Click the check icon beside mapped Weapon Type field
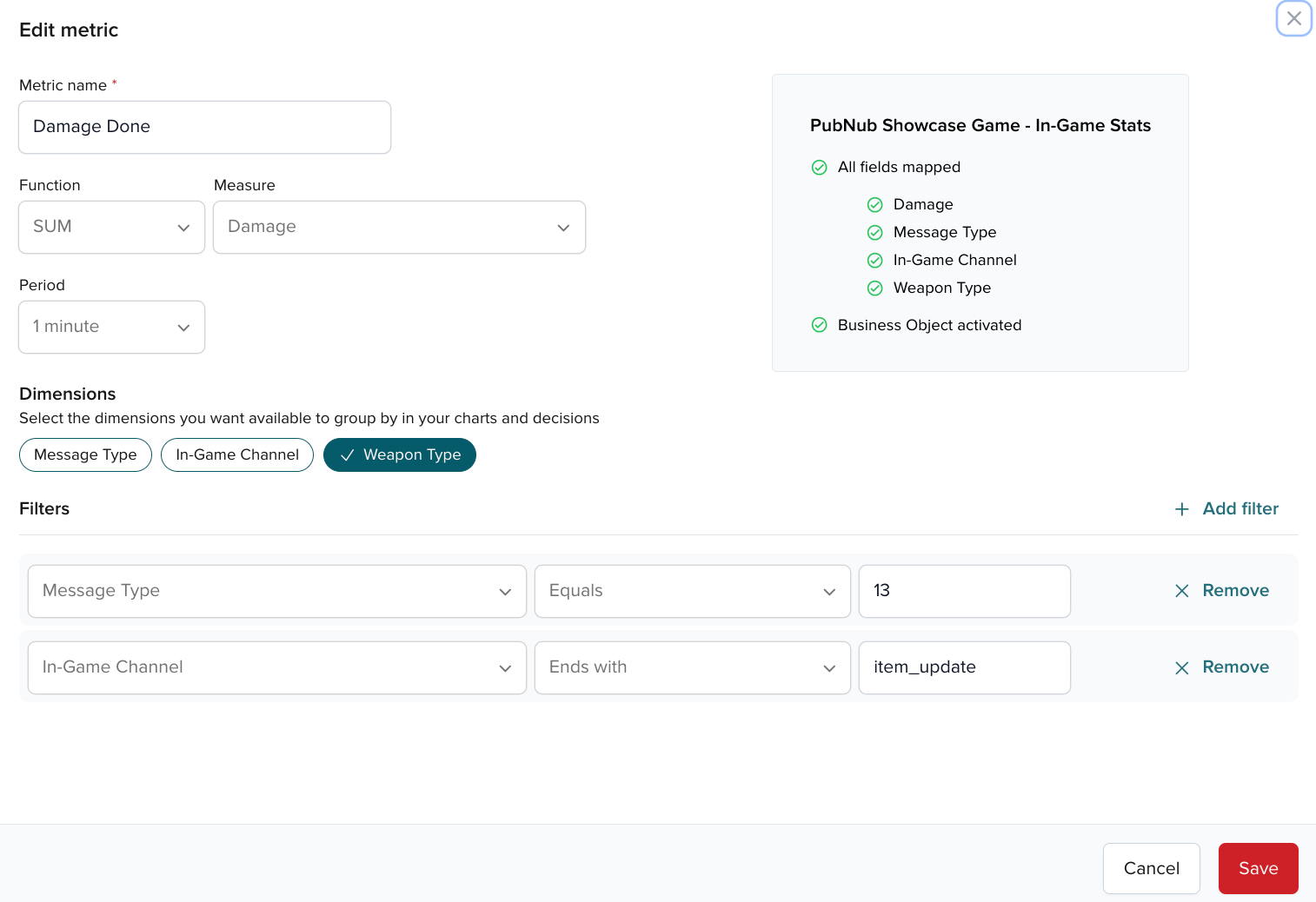The width and height of the screenshot is (1316, 902). [874, 289]
